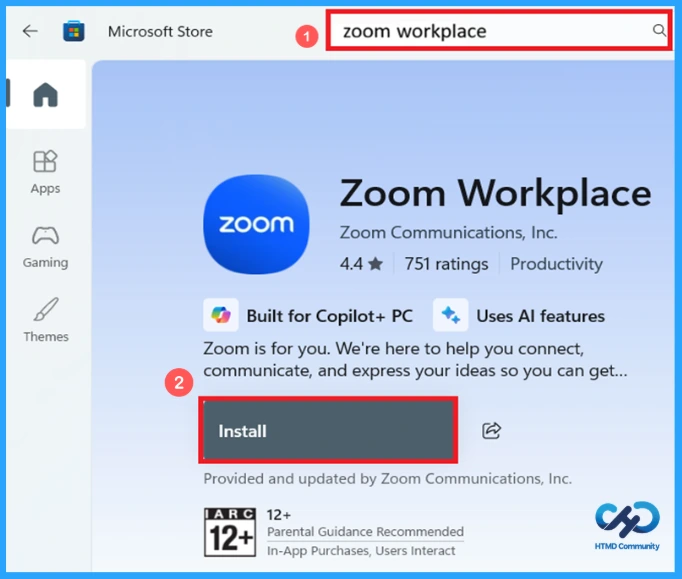682x579 pixels.
Task: Go back with the back arrow
Action: (30, 31)
